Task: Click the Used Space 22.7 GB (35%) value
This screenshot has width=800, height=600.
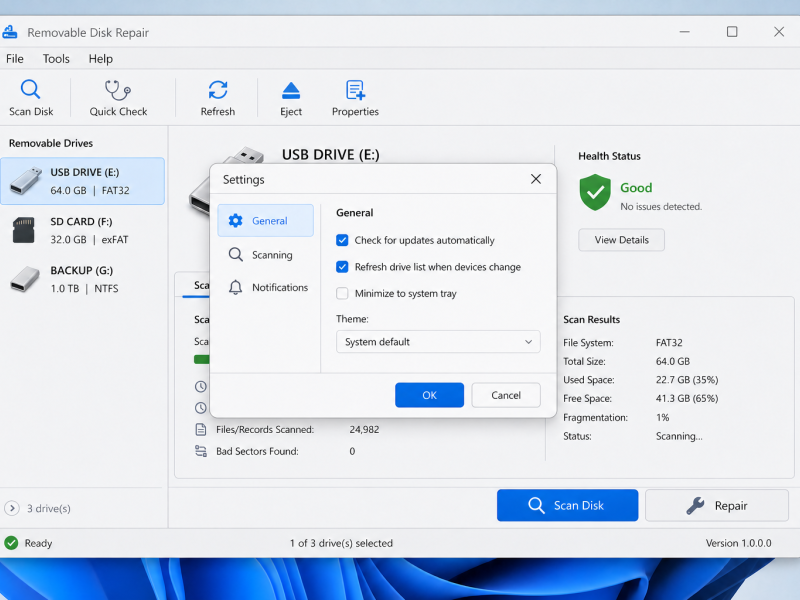Action: [x=687, y=380]
